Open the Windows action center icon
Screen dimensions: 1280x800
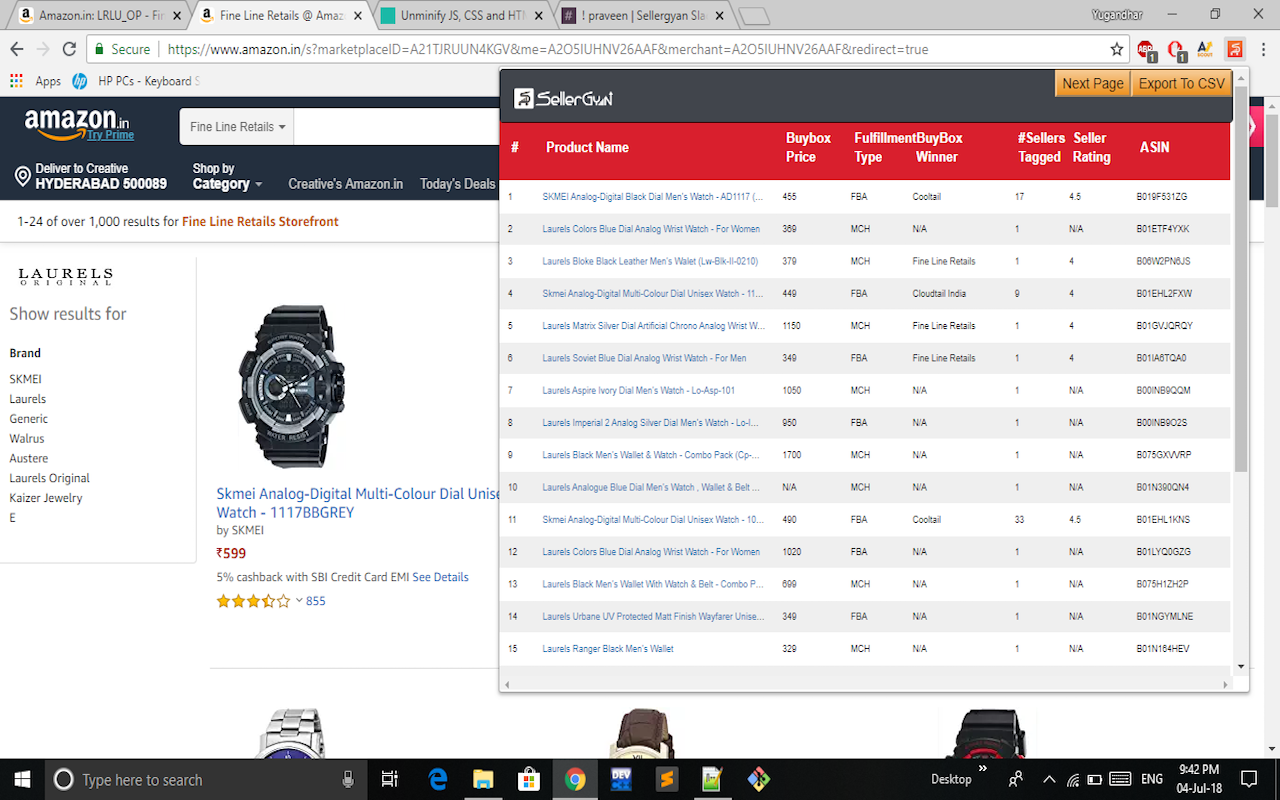tap(1248, 779)
